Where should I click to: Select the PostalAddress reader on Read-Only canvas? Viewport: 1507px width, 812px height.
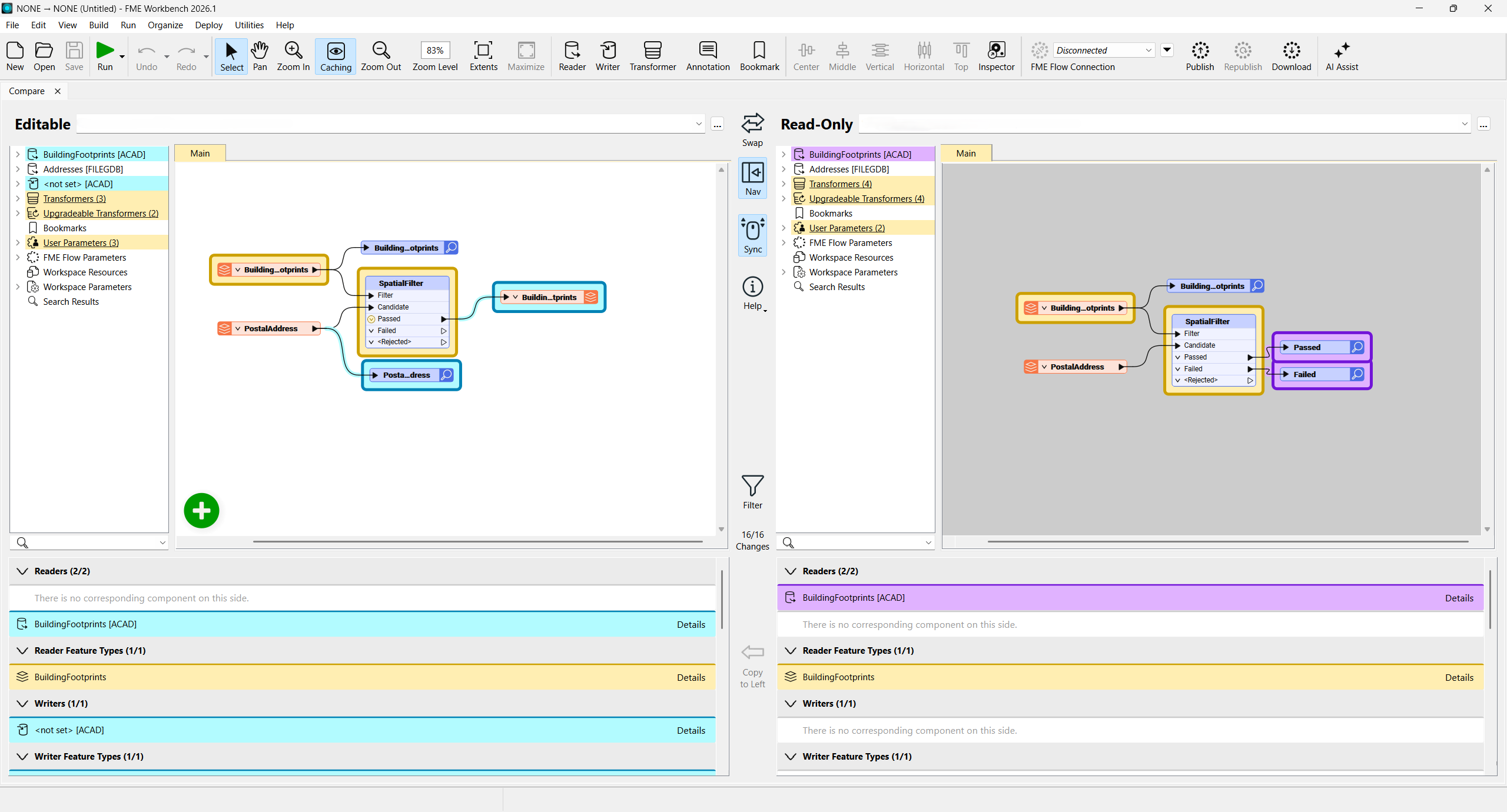pos(1077,367)
